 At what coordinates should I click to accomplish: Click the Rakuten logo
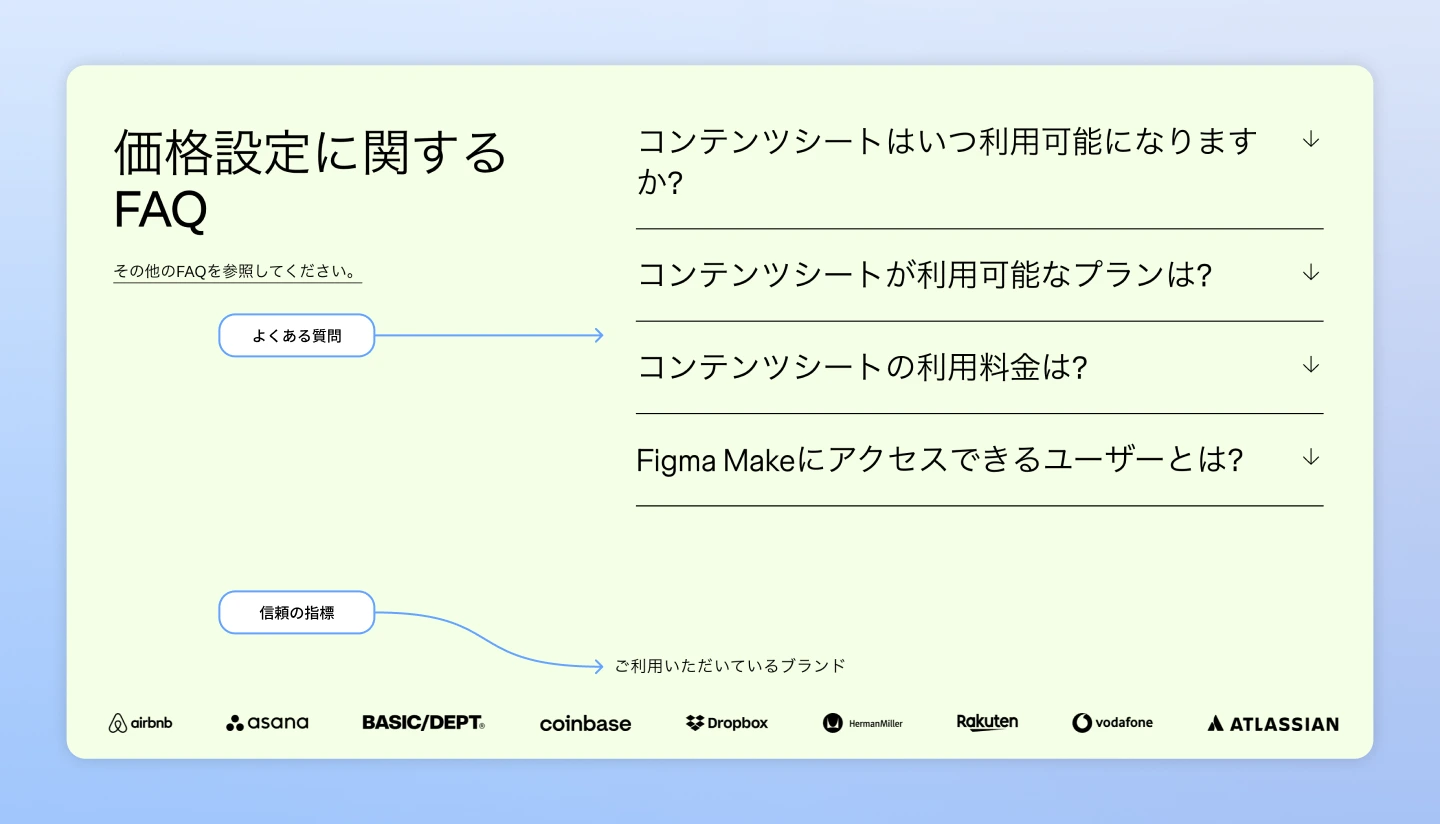tap(987, 722)
